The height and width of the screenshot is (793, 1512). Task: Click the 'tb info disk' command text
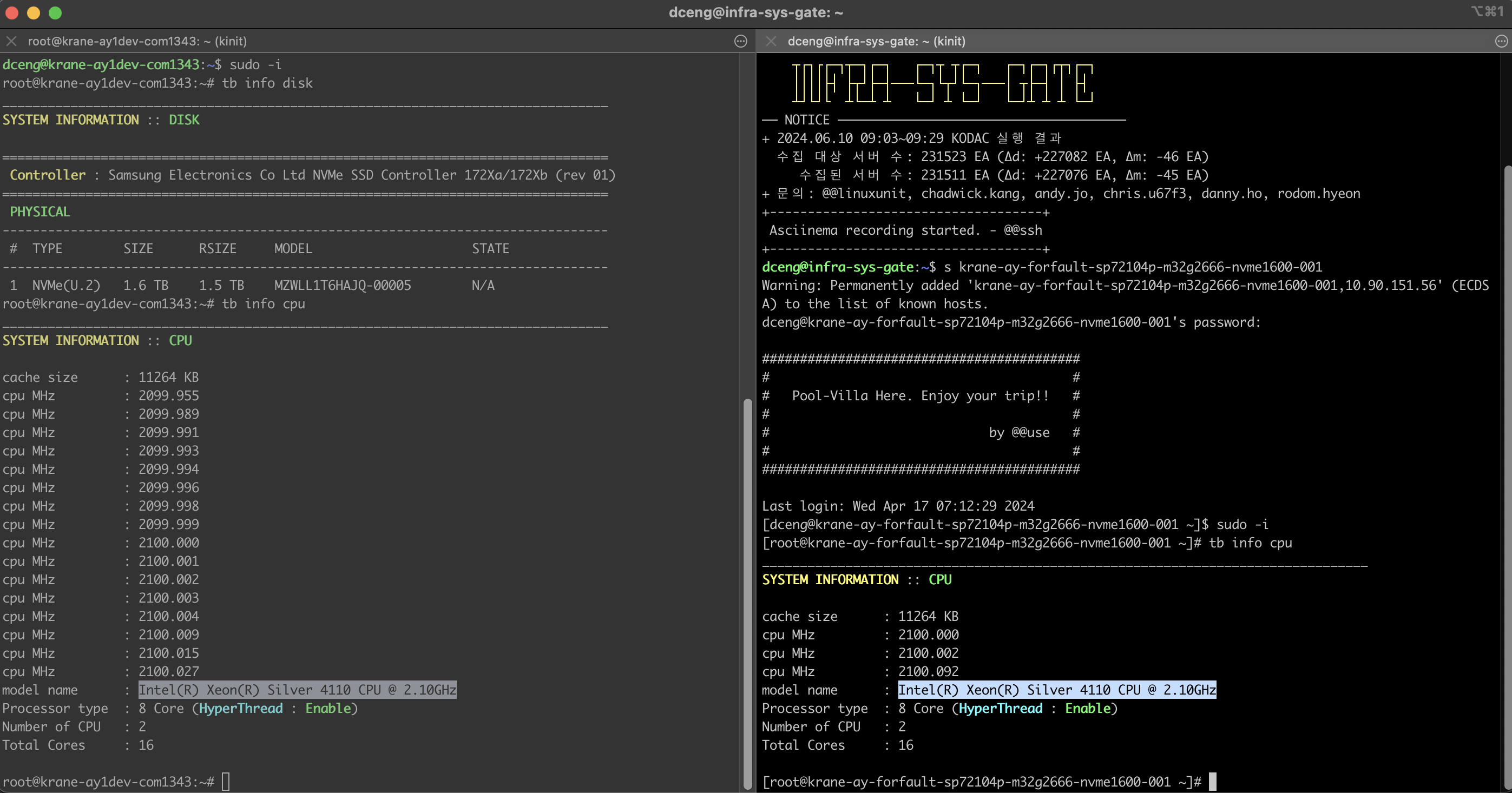click(x=267, y=83)
